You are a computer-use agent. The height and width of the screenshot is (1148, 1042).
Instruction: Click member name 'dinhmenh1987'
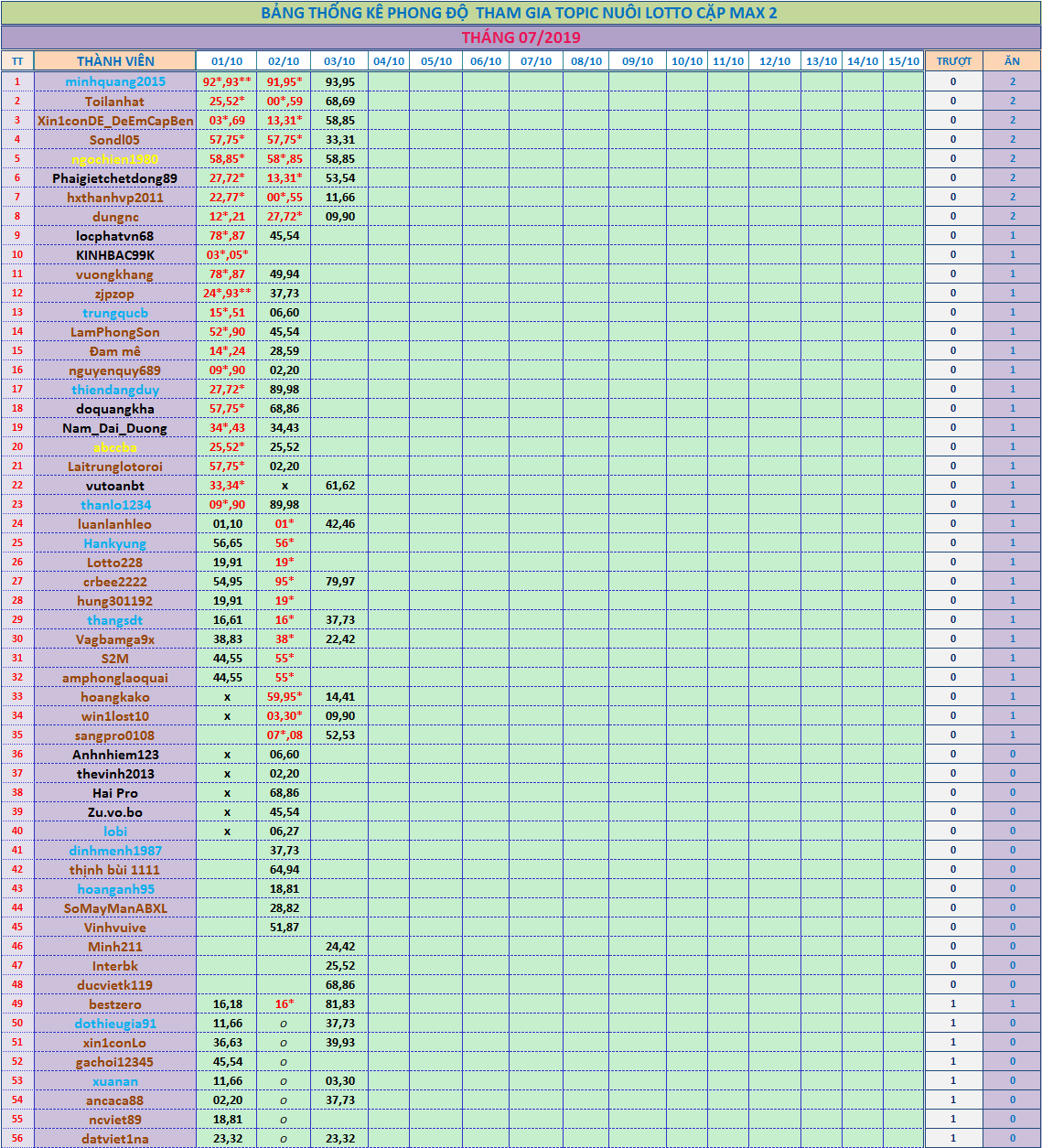pyautogui.click(x=115, y=850)
